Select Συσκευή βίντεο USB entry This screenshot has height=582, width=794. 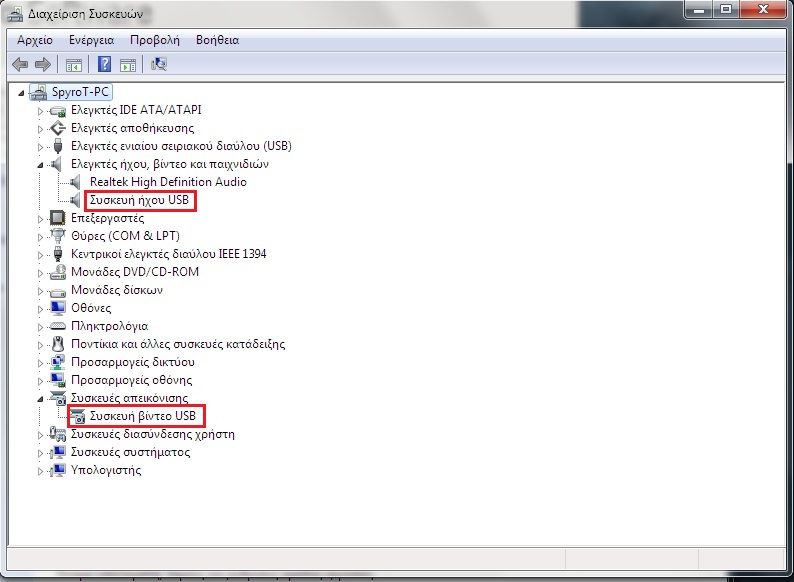coord(142,416)
